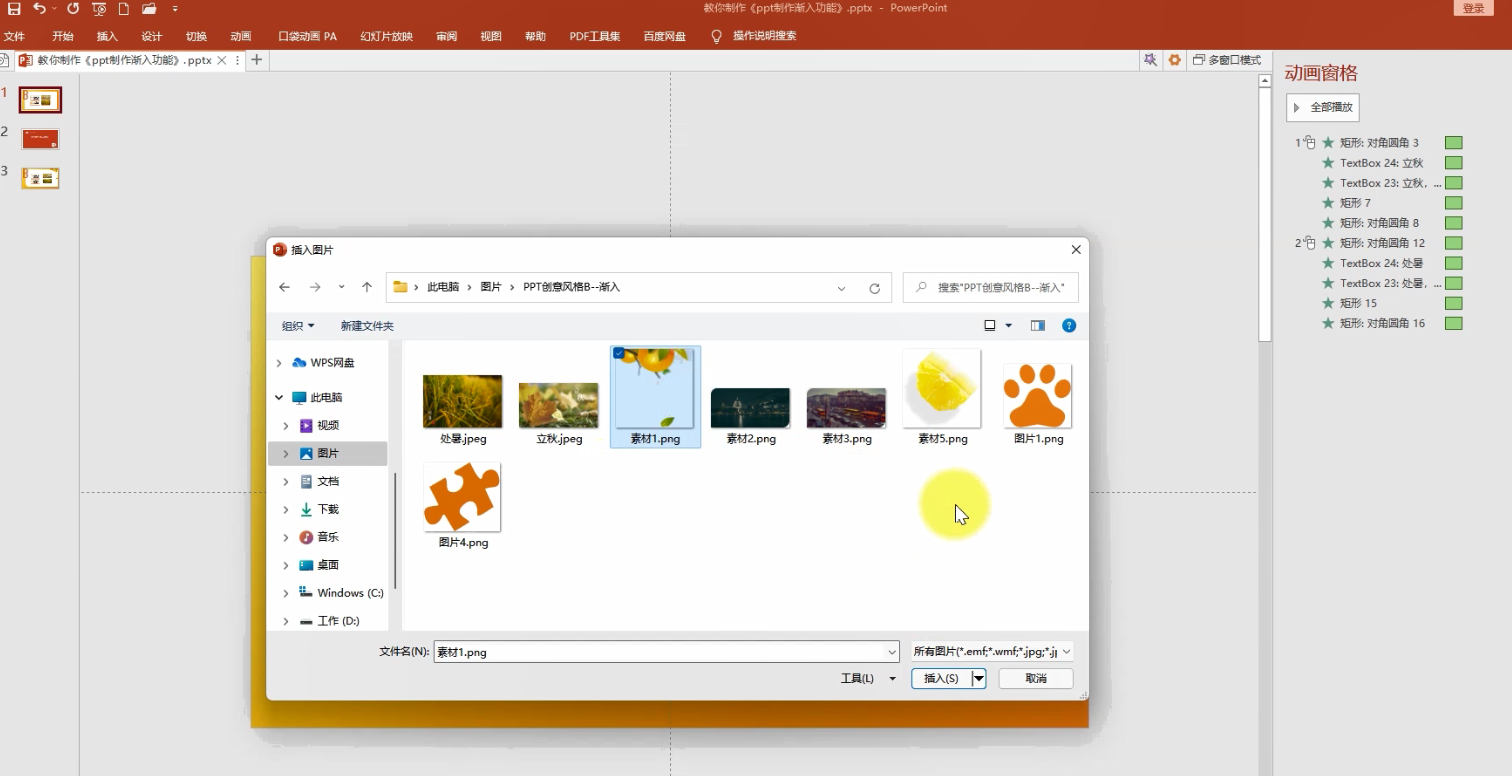Click the 登录 button
Image resolution: width=1512 pixels, height=776 pixels.
[x=1473, y=8]
